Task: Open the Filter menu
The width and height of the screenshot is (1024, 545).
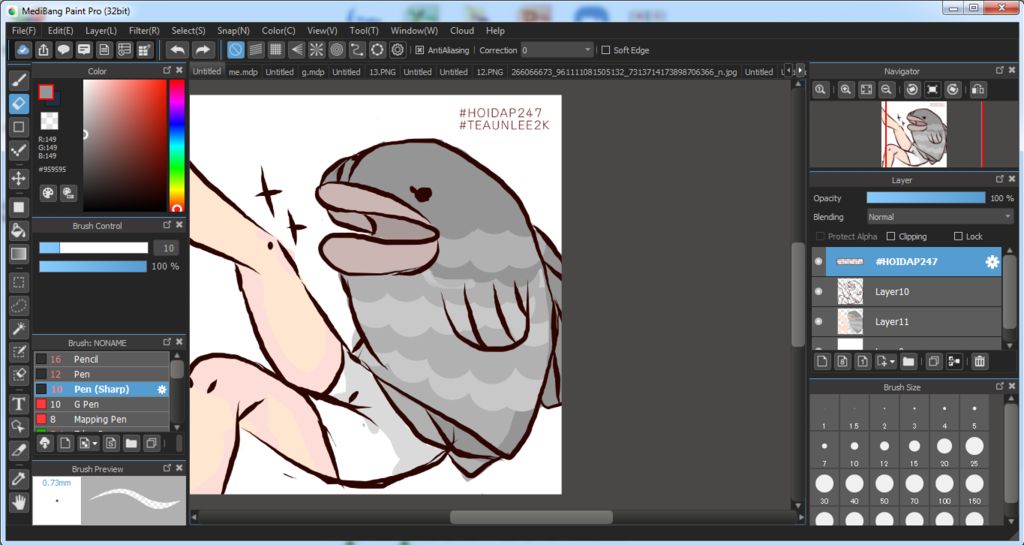Action: tap(144, 31)
